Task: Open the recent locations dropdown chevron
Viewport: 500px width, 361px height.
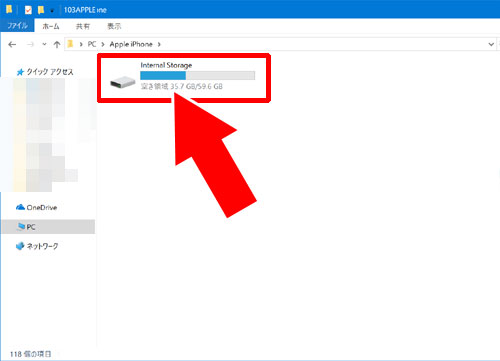Action: (x=44, y=44)
